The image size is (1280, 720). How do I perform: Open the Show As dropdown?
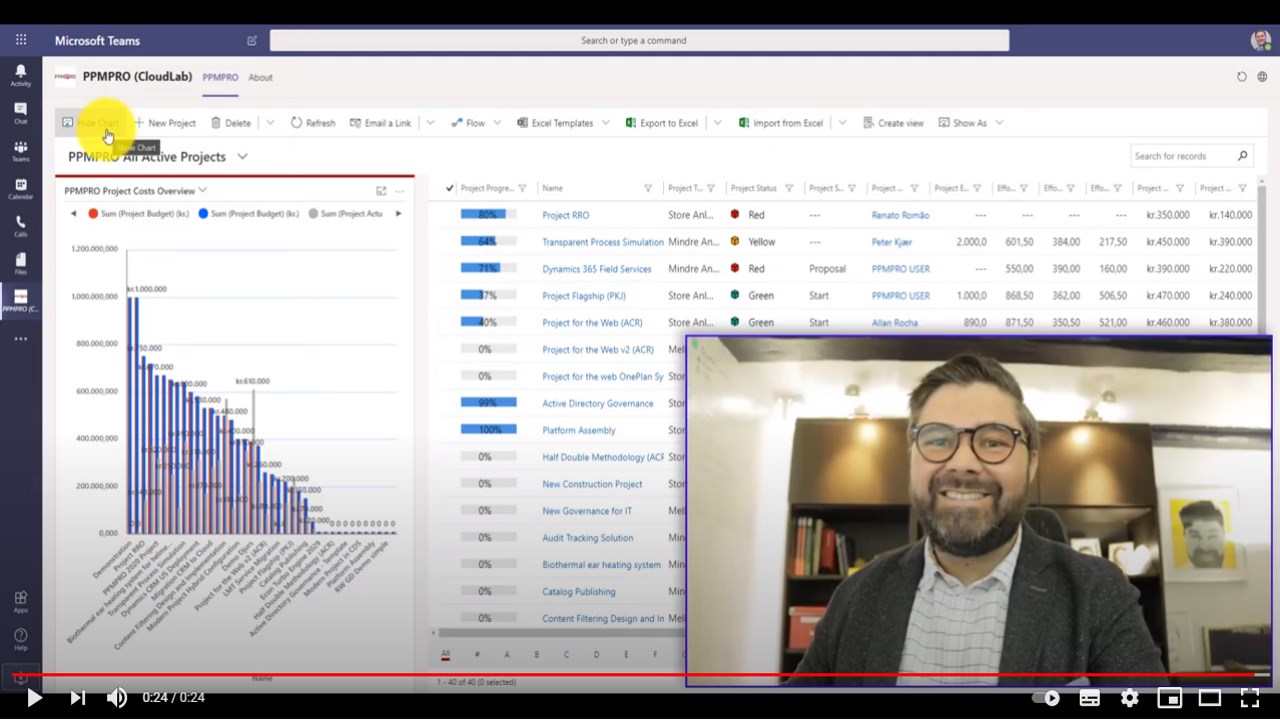tap(971, 123)
